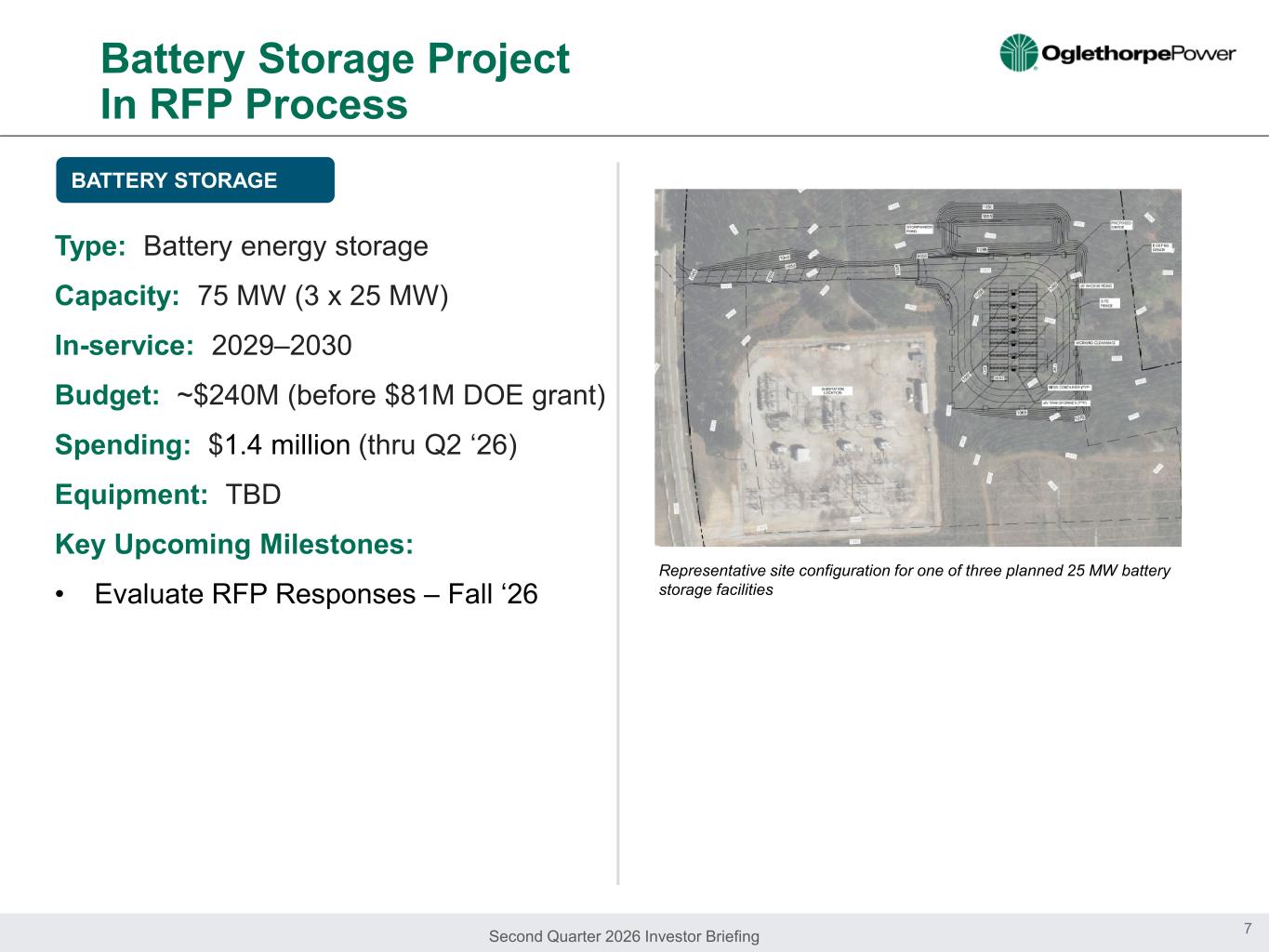Click the green 'In-service:' label
The image size is (1269, 952).
125,346
